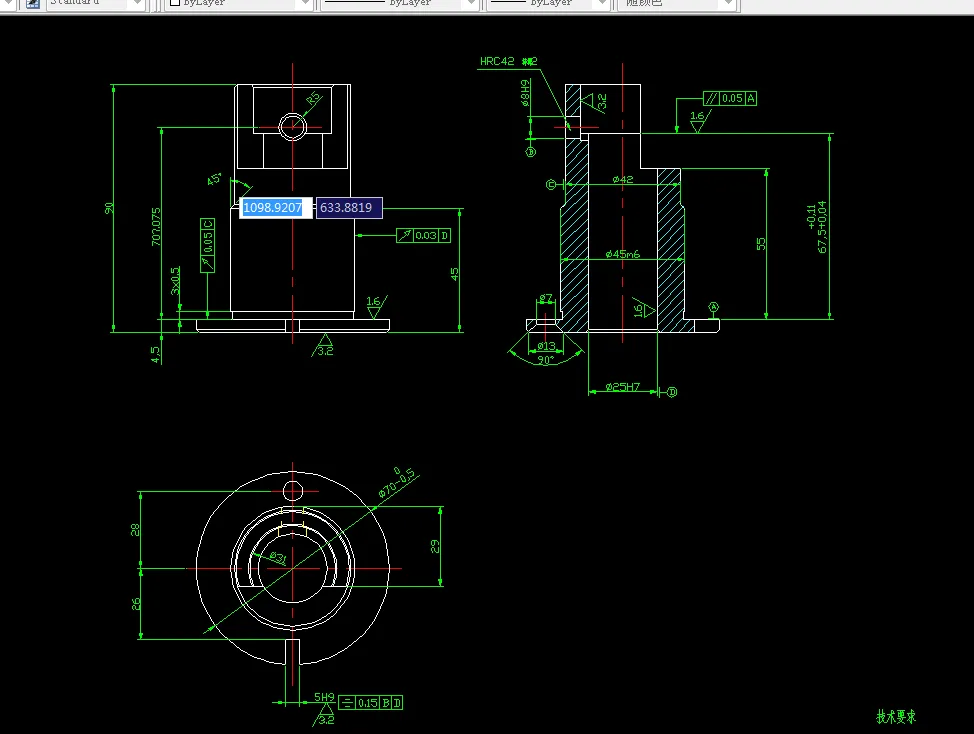
Task: Select the R5 radius dimension
Action: pyautogui.click(x=314, y=97)
